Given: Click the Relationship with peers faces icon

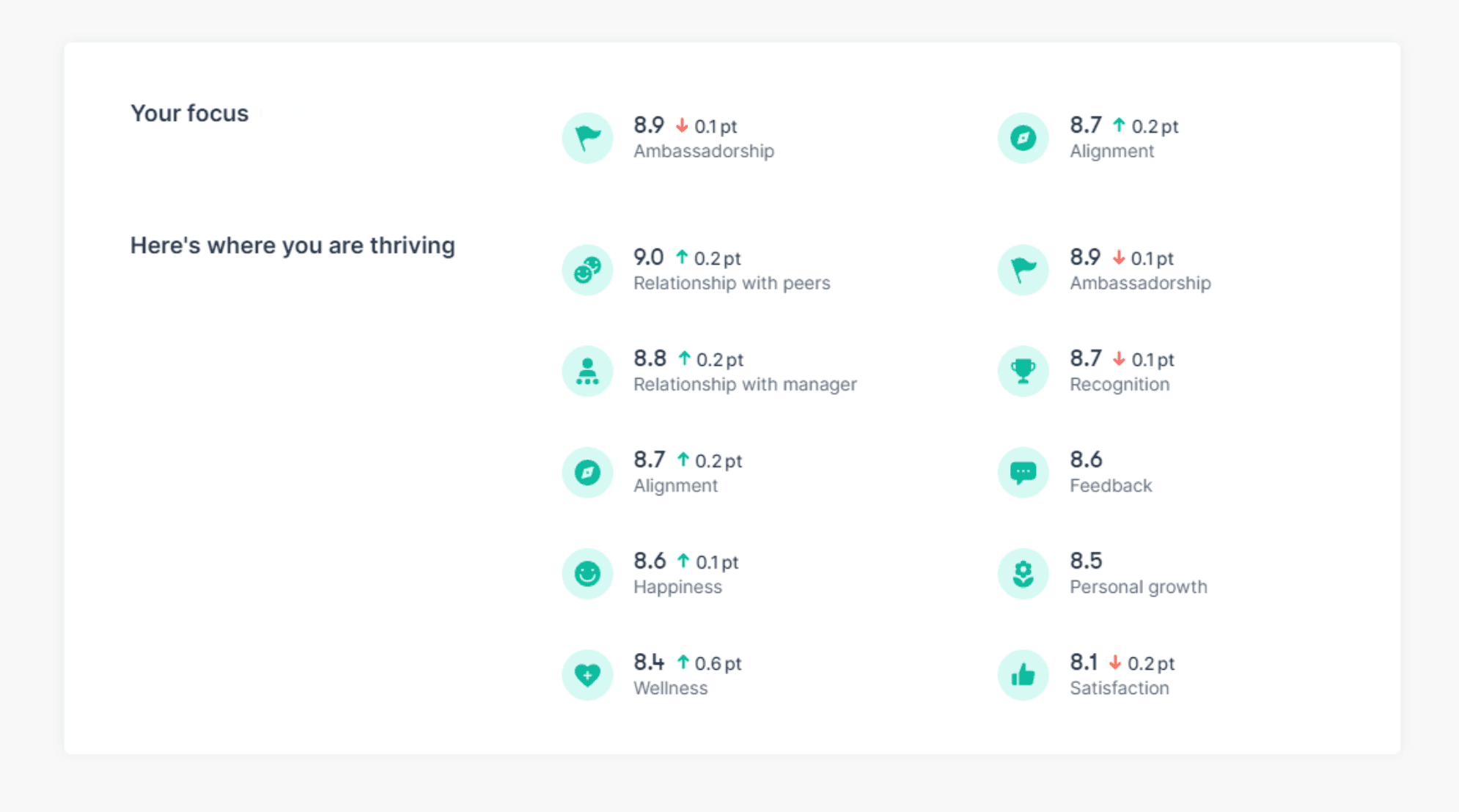Looking at the screenshot, I should click(587, 270).
